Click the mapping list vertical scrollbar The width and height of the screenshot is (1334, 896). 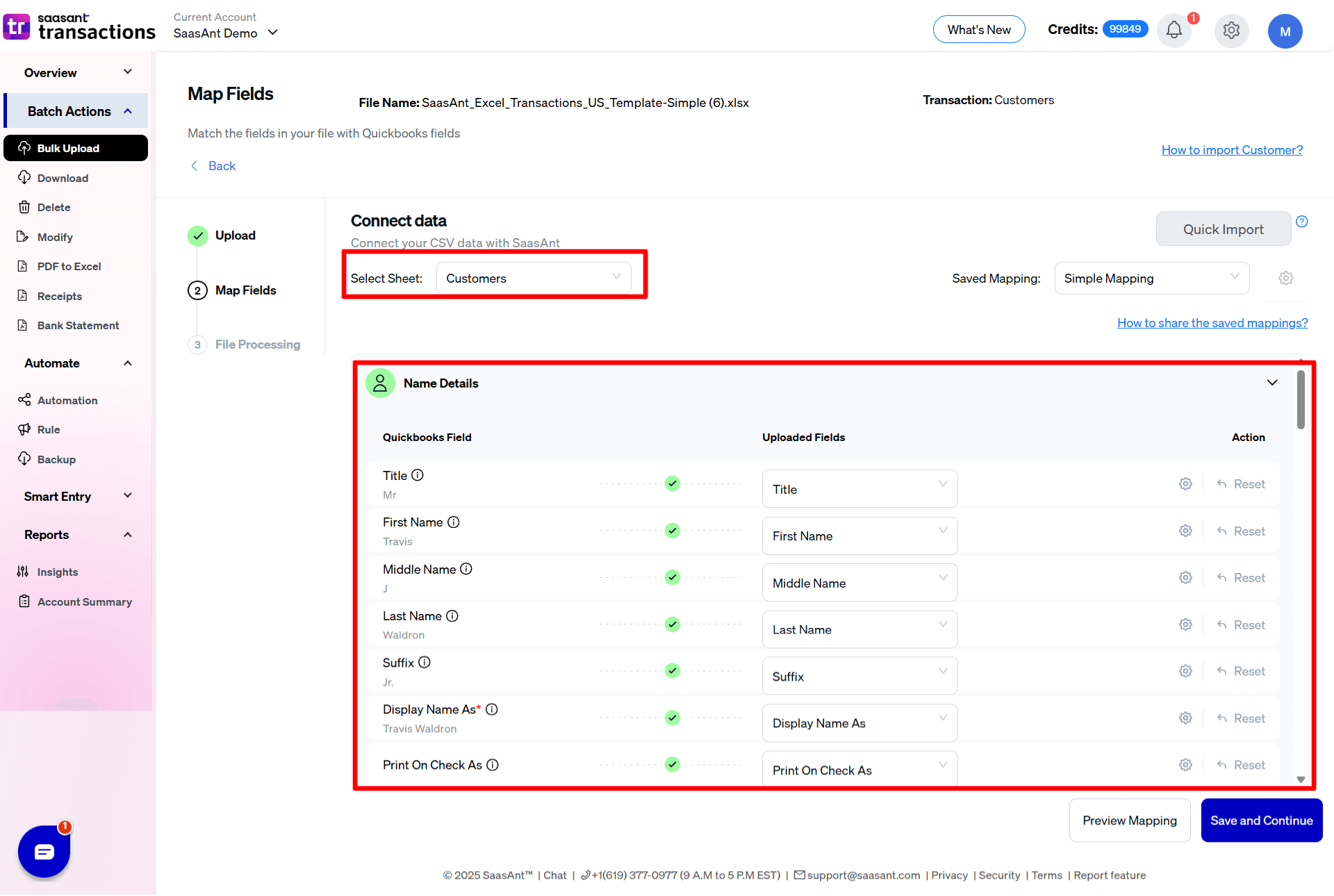coord(1301,400)
